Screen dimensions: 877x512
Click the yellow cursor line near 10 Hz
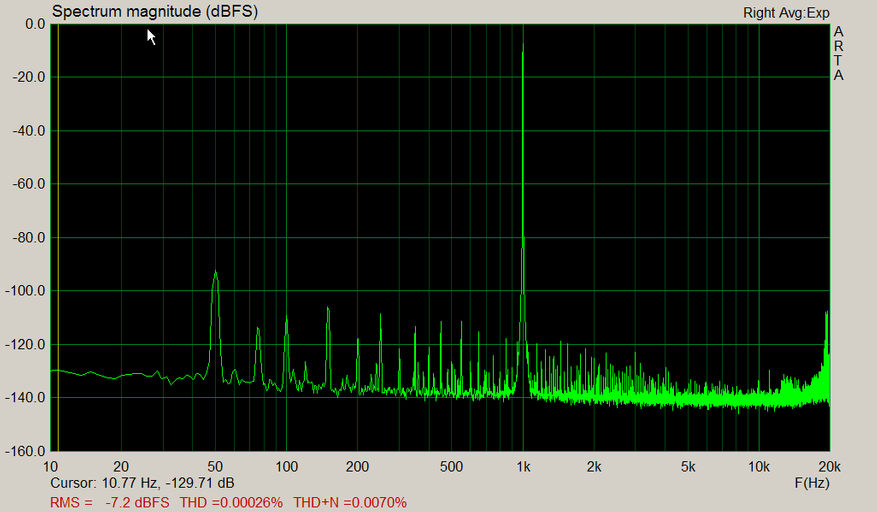pos(58,237)
